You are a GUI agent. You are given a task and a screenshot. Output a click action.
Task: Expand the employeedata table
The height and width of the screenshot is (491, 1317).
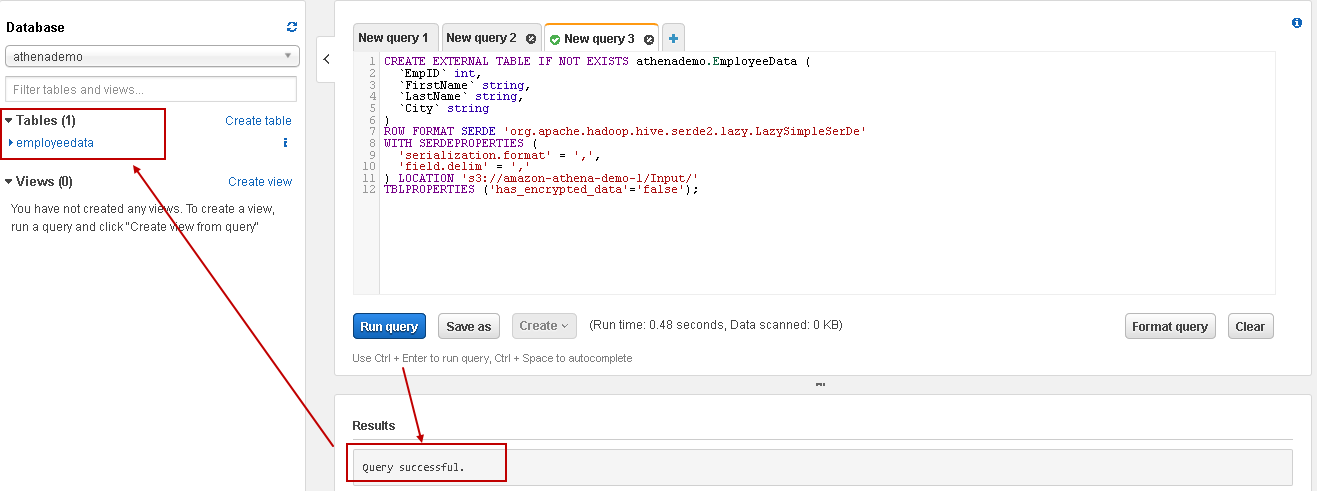[x=11, y=143]
